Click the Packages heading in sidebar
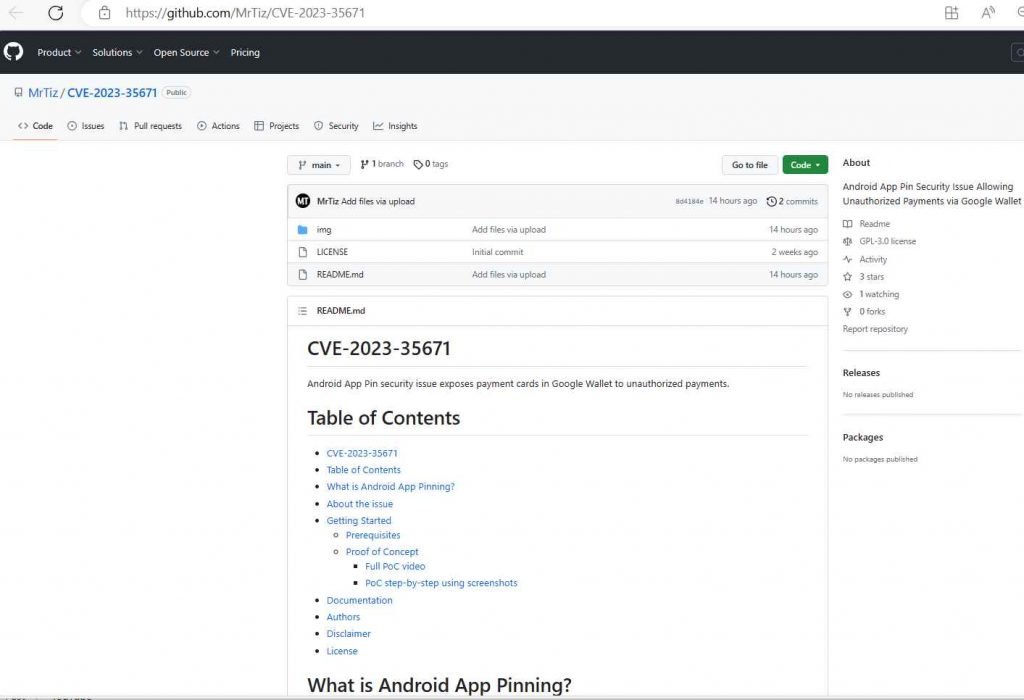Screen dimensions: 1024x700 point(863,438)
